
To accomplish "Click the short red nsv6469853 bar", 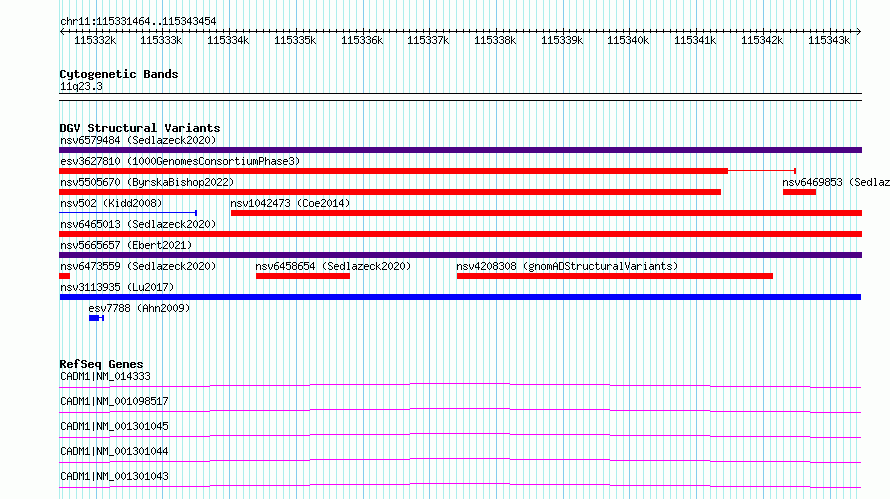I will pyautogui.click(x=799, y=192).
